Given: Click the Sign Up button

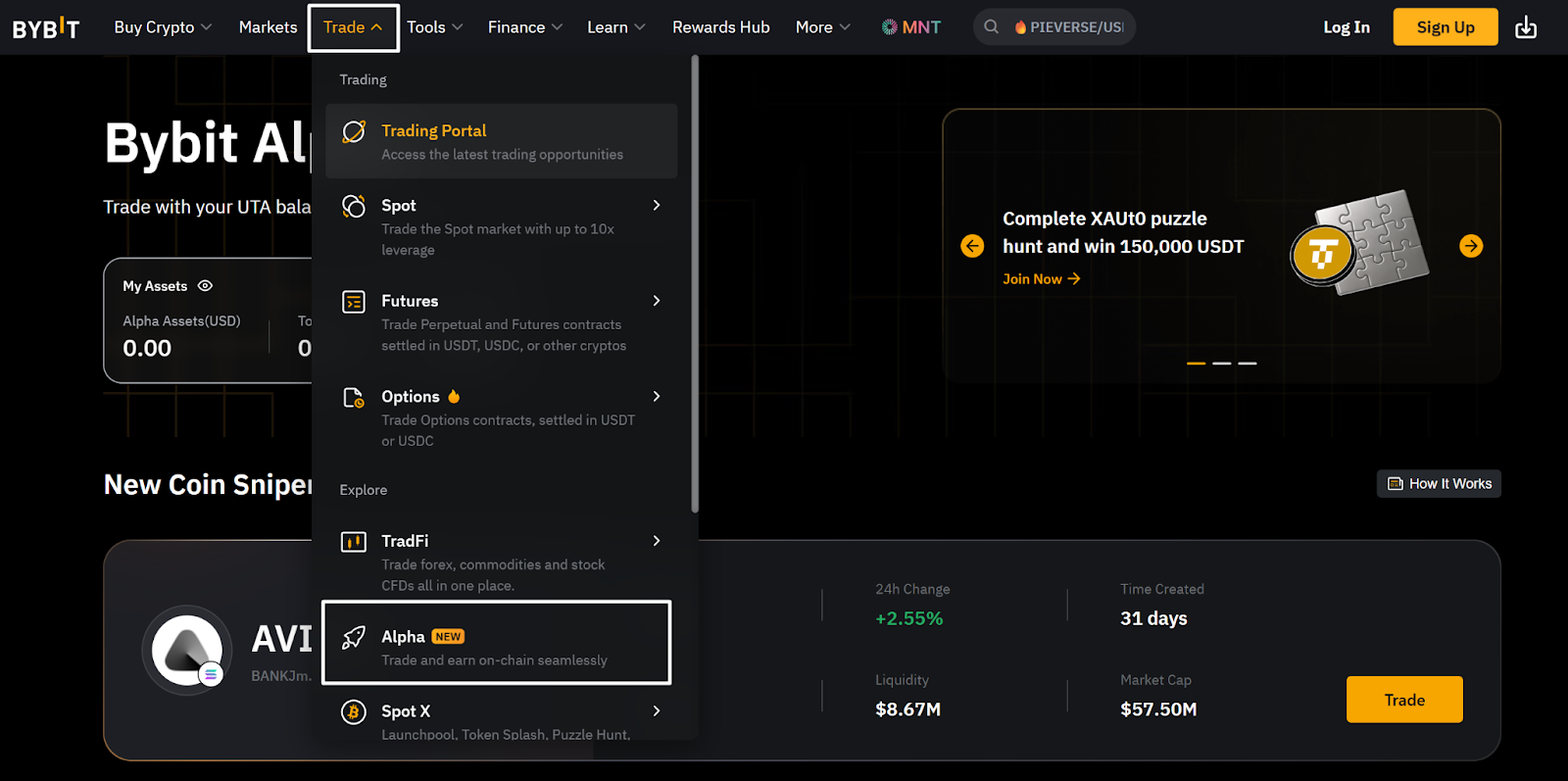Looking at the screenshot, I should (x=1445, y=27).
